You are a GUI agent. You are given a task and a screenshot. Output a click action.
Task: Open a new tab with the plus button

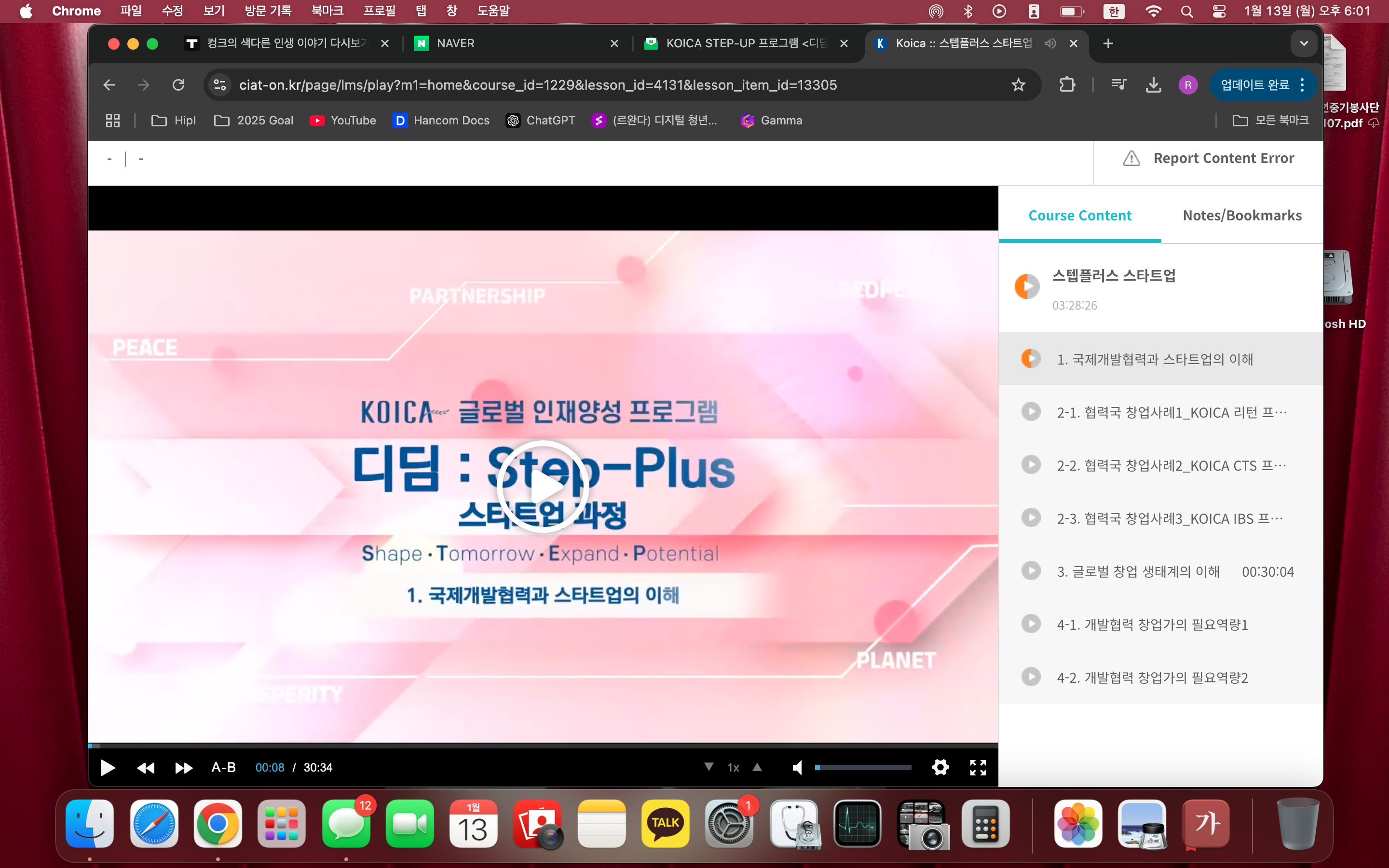pyautogui.click(x=1108, y=43)
